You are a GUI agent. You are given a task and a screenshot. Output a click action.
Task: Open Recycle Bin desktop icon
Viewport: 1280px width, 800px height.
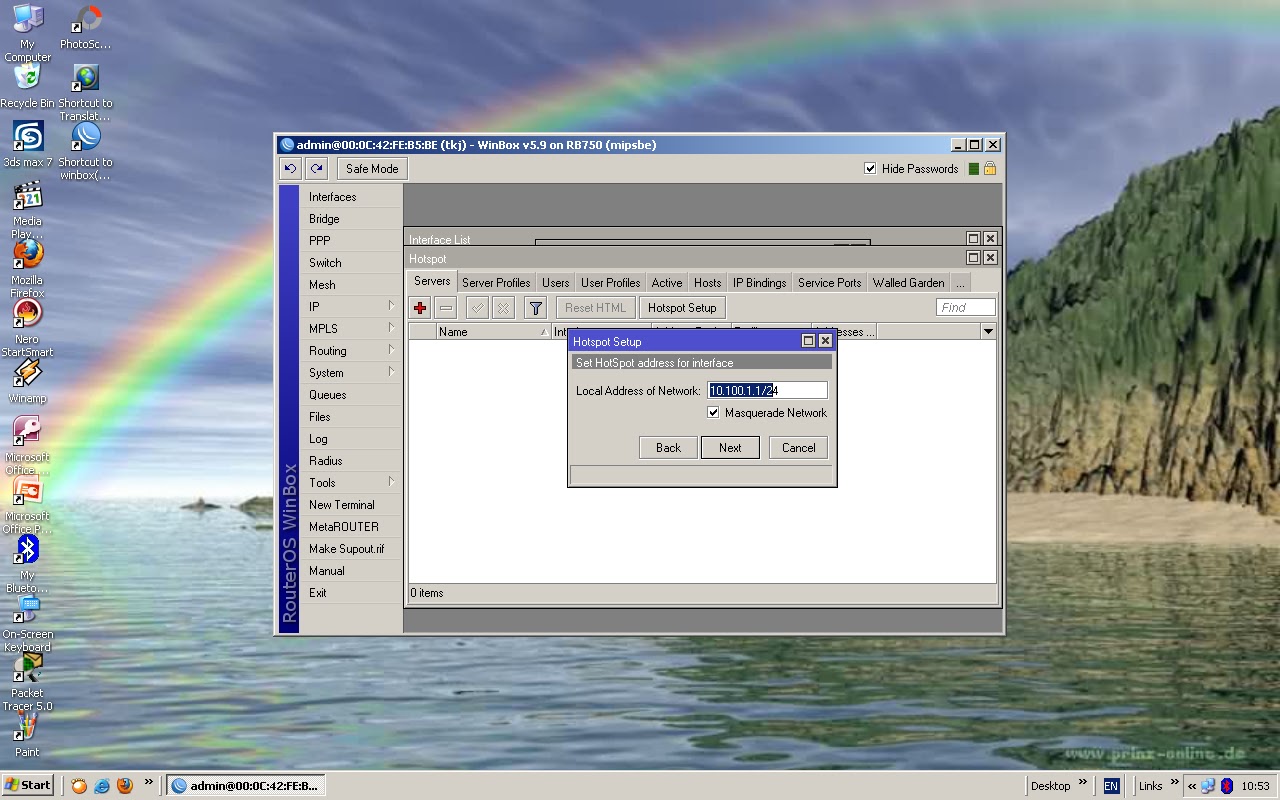coord(27,86)
